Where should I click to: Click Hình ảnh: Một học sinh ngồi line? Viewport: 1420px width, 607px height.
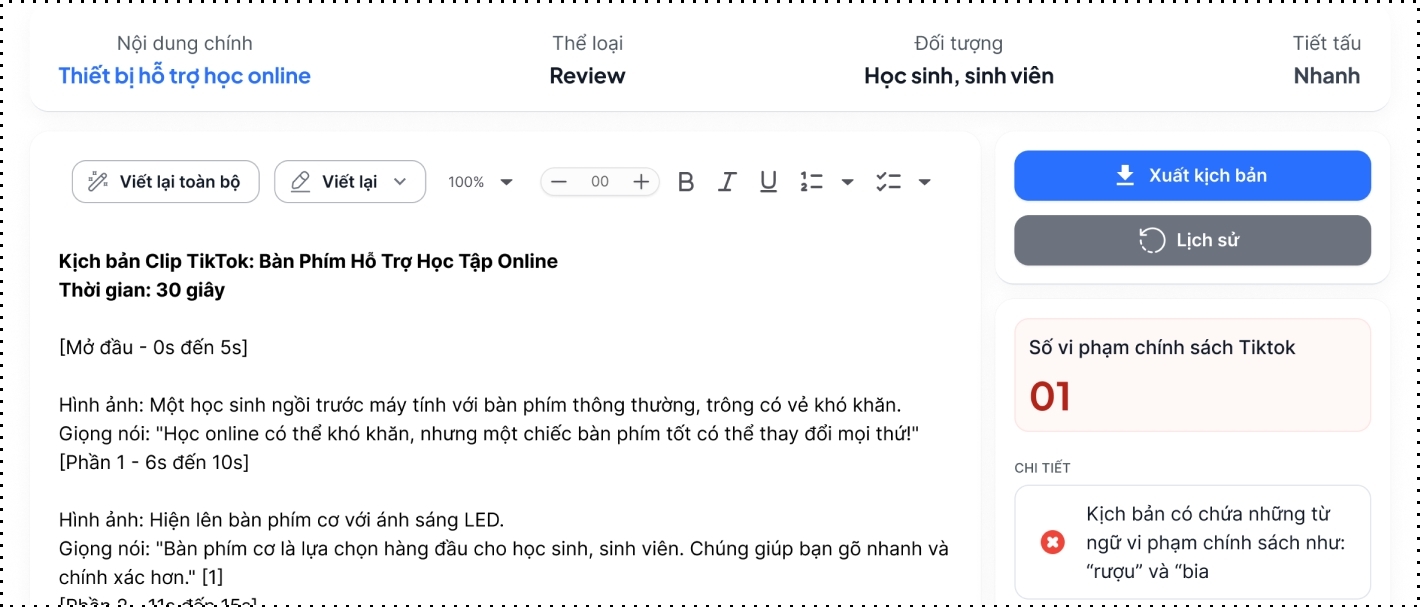coord(480,405)
